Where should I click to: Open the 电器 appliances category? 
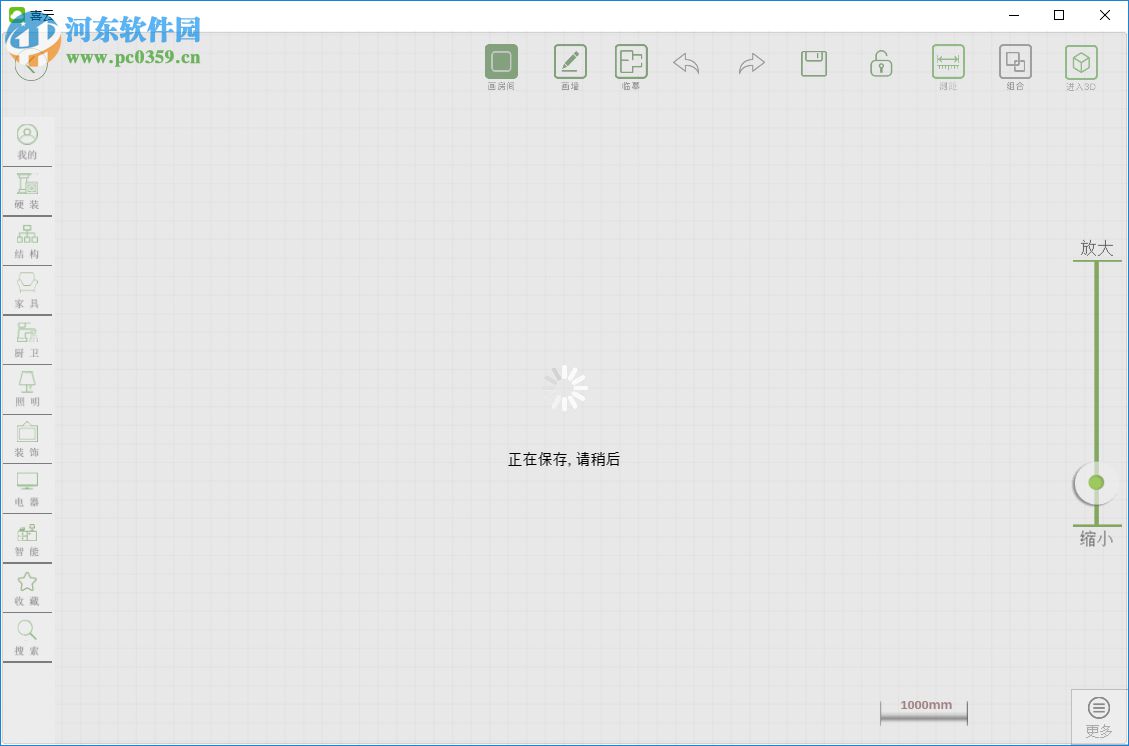[x=27, y=489]
